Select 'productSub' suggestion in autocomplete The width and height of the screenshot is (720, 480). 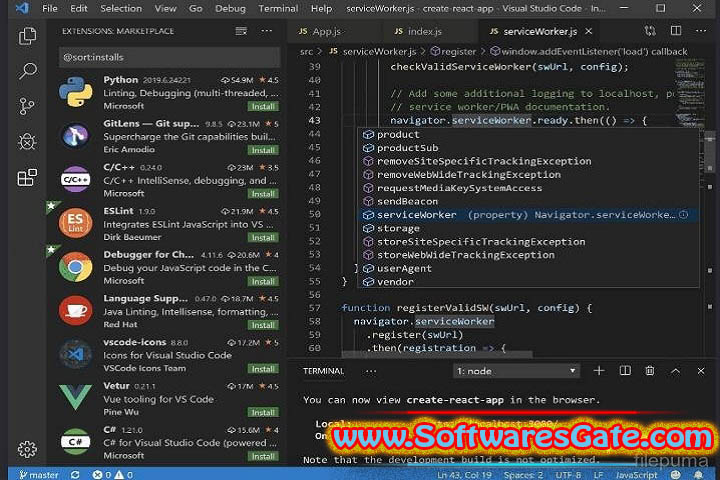(x=528, y=148)
